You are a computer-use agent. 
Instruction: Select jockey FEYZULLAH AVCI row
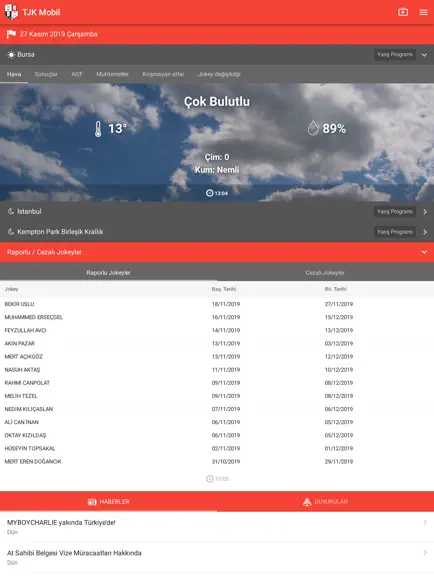(217, 330)
